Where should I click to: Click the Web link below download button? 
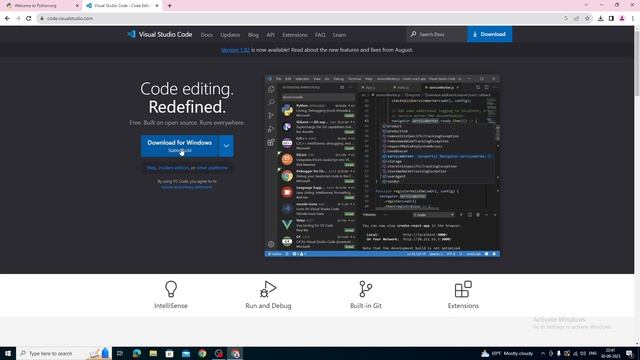151,168
